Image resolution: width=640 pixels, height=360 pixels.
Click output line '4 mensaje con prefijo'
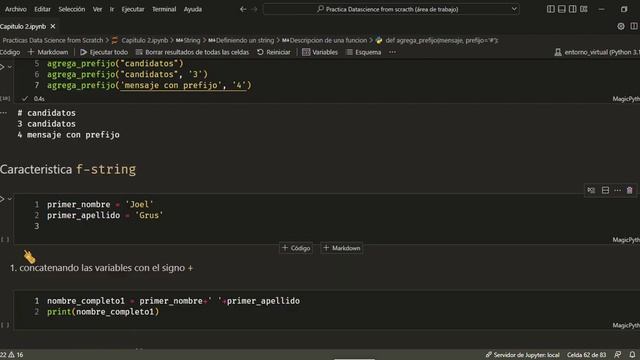point(69,135)
